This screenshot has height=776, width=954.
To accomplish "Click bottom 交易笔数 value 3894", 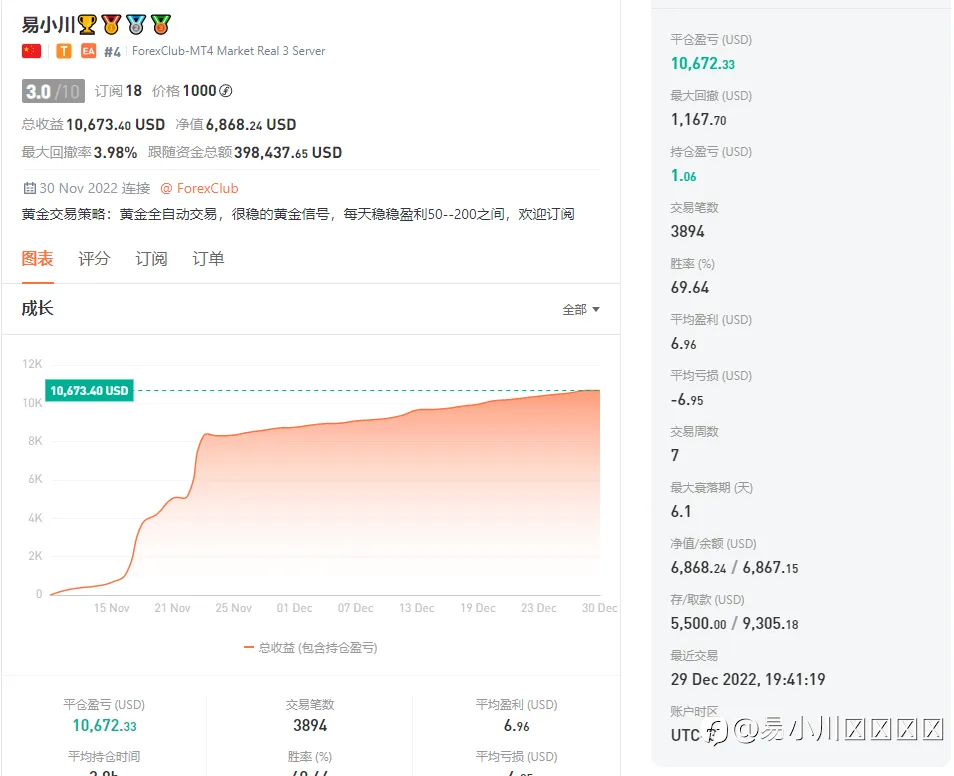I will [310, 725].
